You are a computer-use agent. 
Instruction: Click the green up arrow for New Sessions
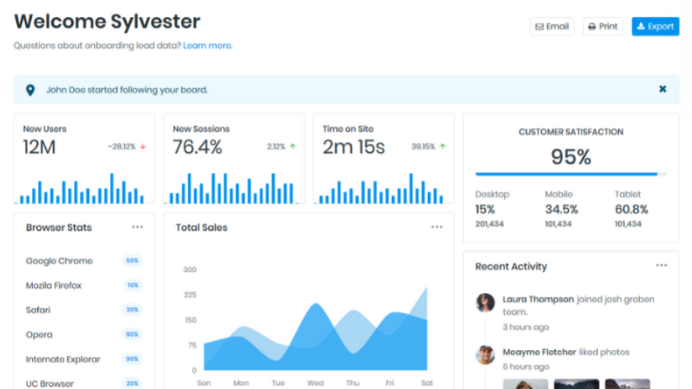[293, 146]
